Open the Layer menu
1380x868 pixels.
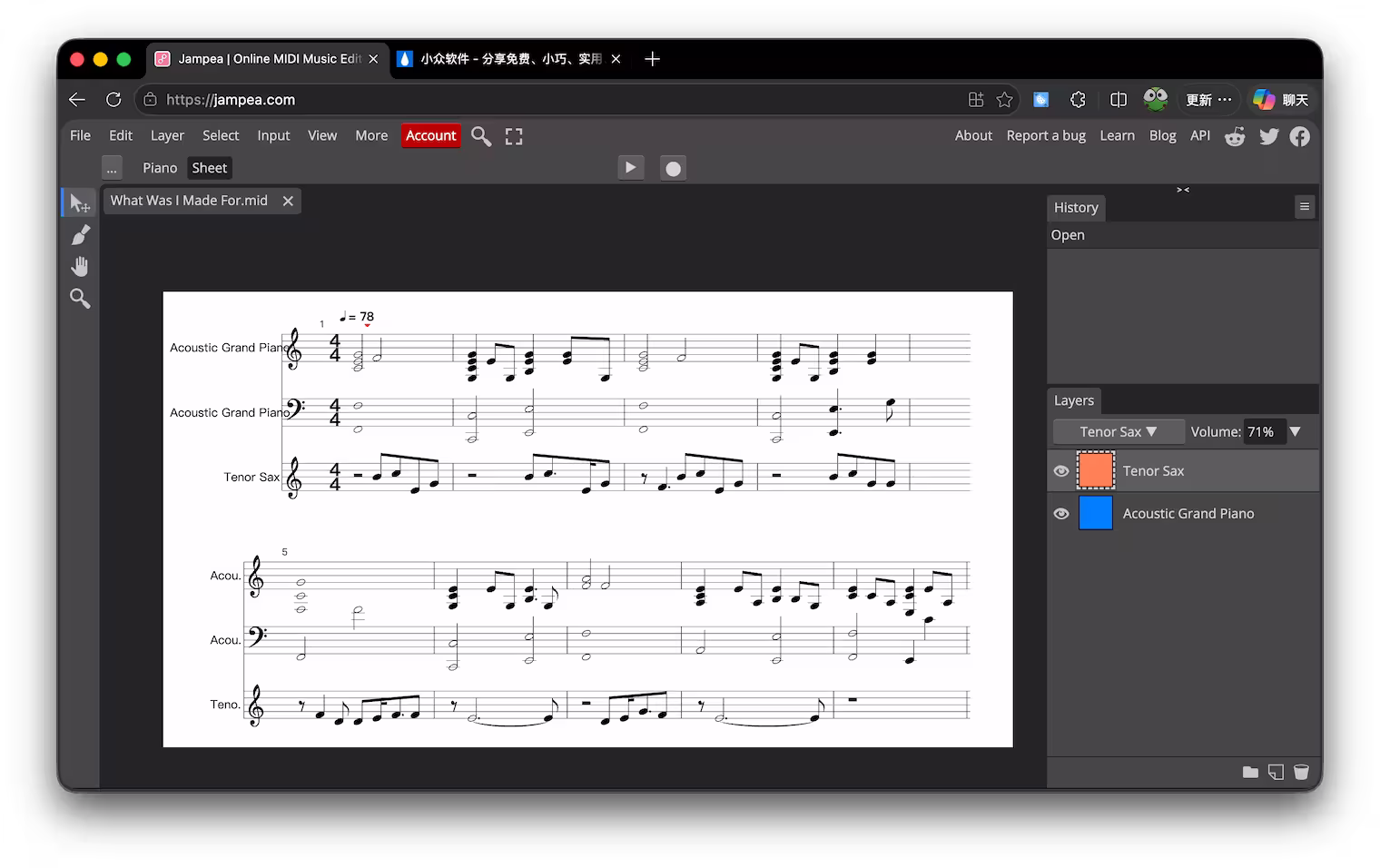click(167, 135)
